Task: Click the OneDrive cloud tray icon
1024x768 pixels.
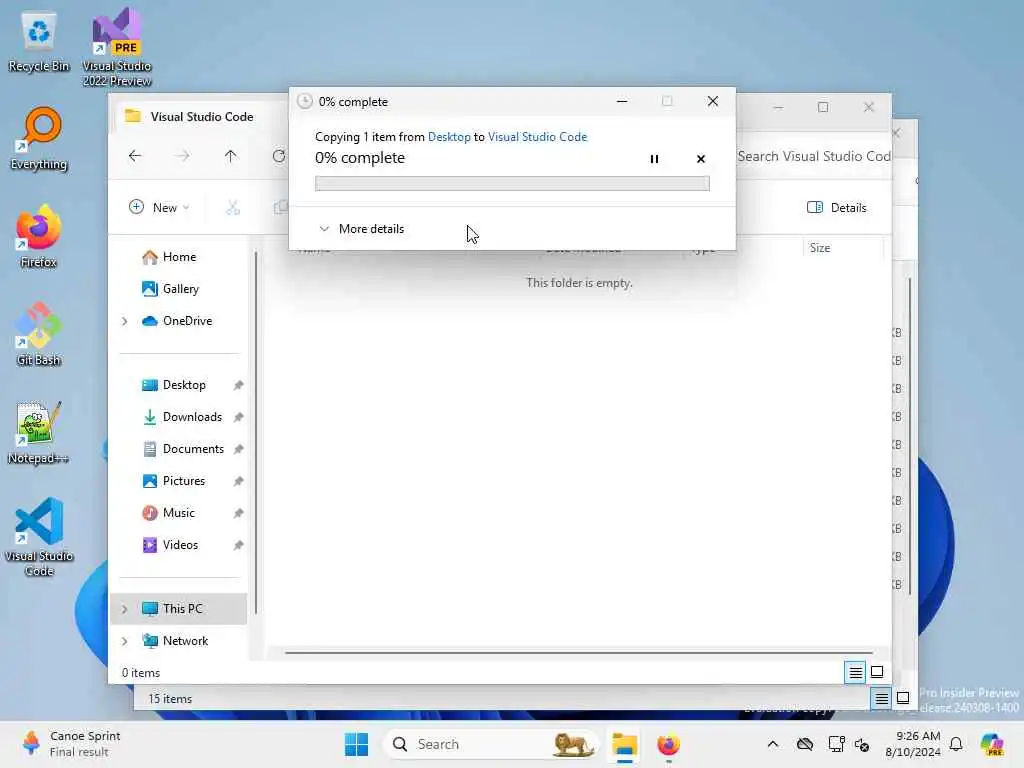Action: [805, 744]
